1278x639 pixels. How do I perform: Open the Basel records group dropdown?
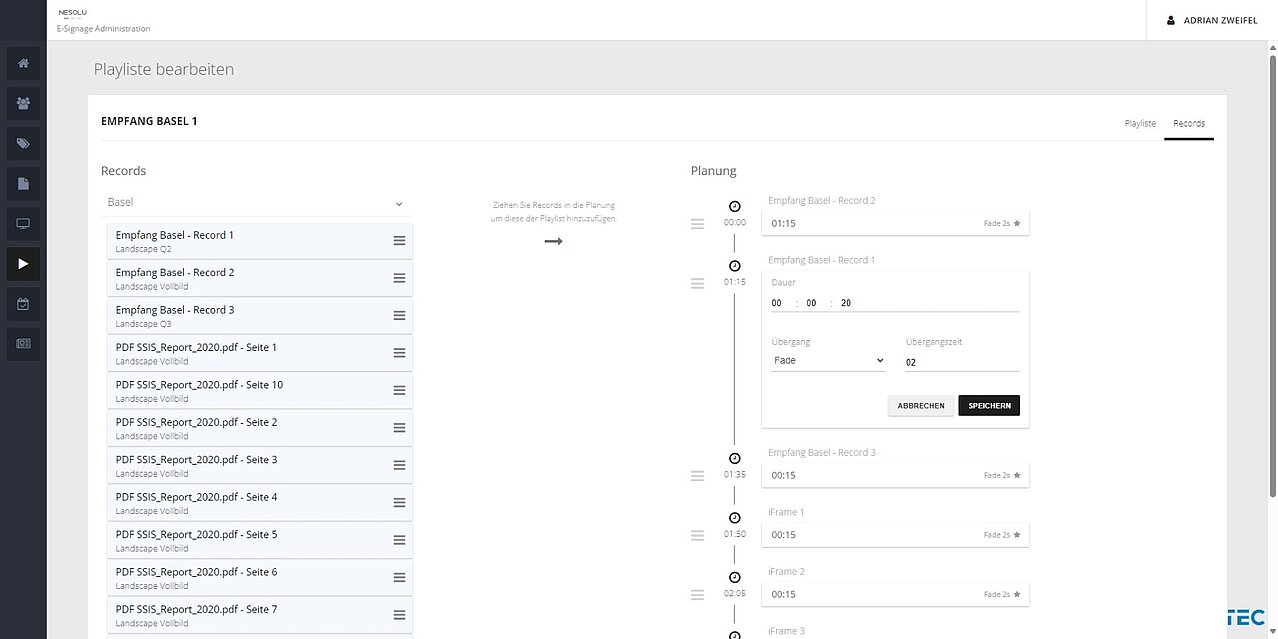[x=257, y=203]
